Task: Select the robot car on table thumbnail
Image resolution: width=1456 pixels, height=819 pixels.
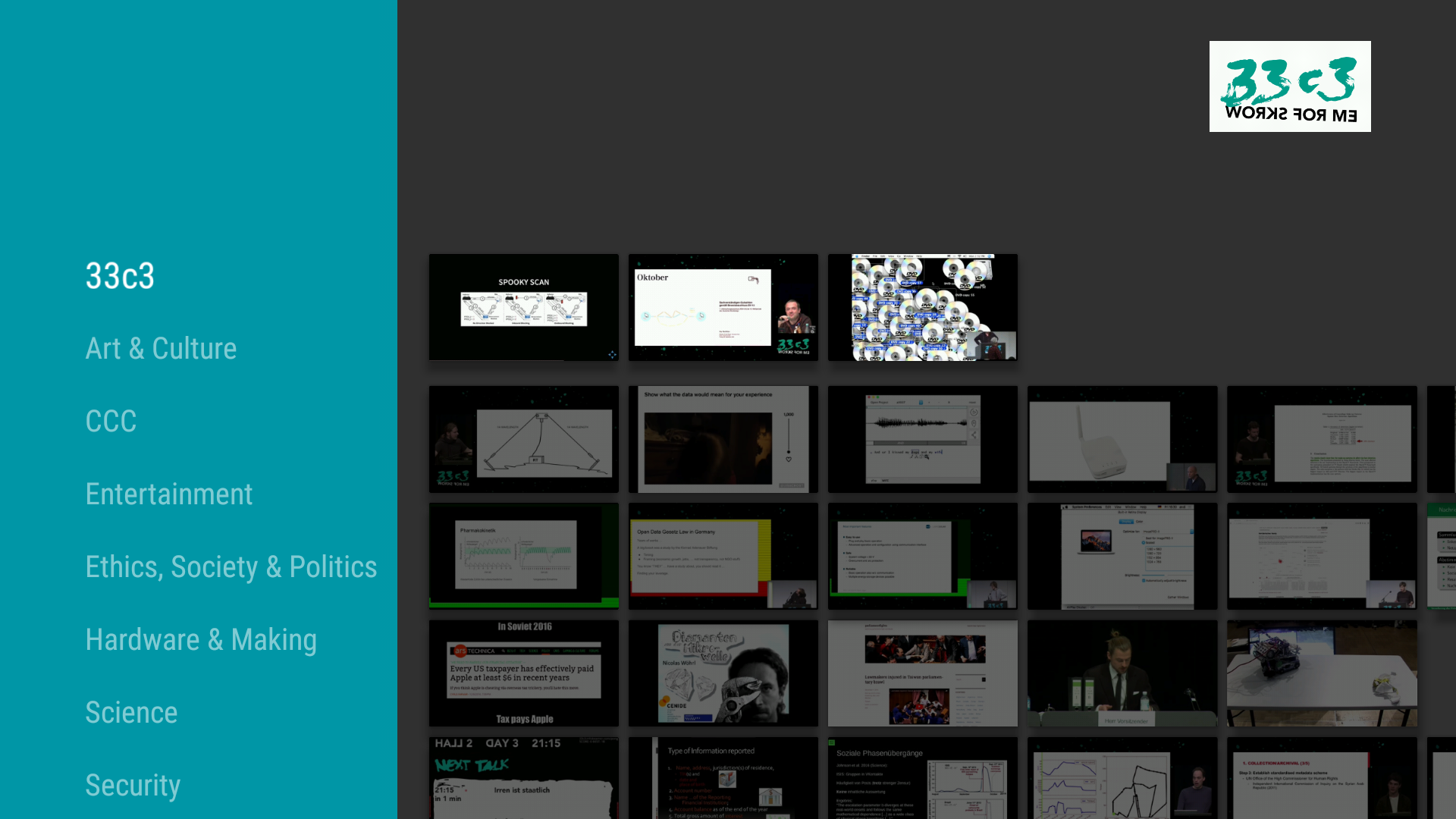Action: coord(1321,673)
